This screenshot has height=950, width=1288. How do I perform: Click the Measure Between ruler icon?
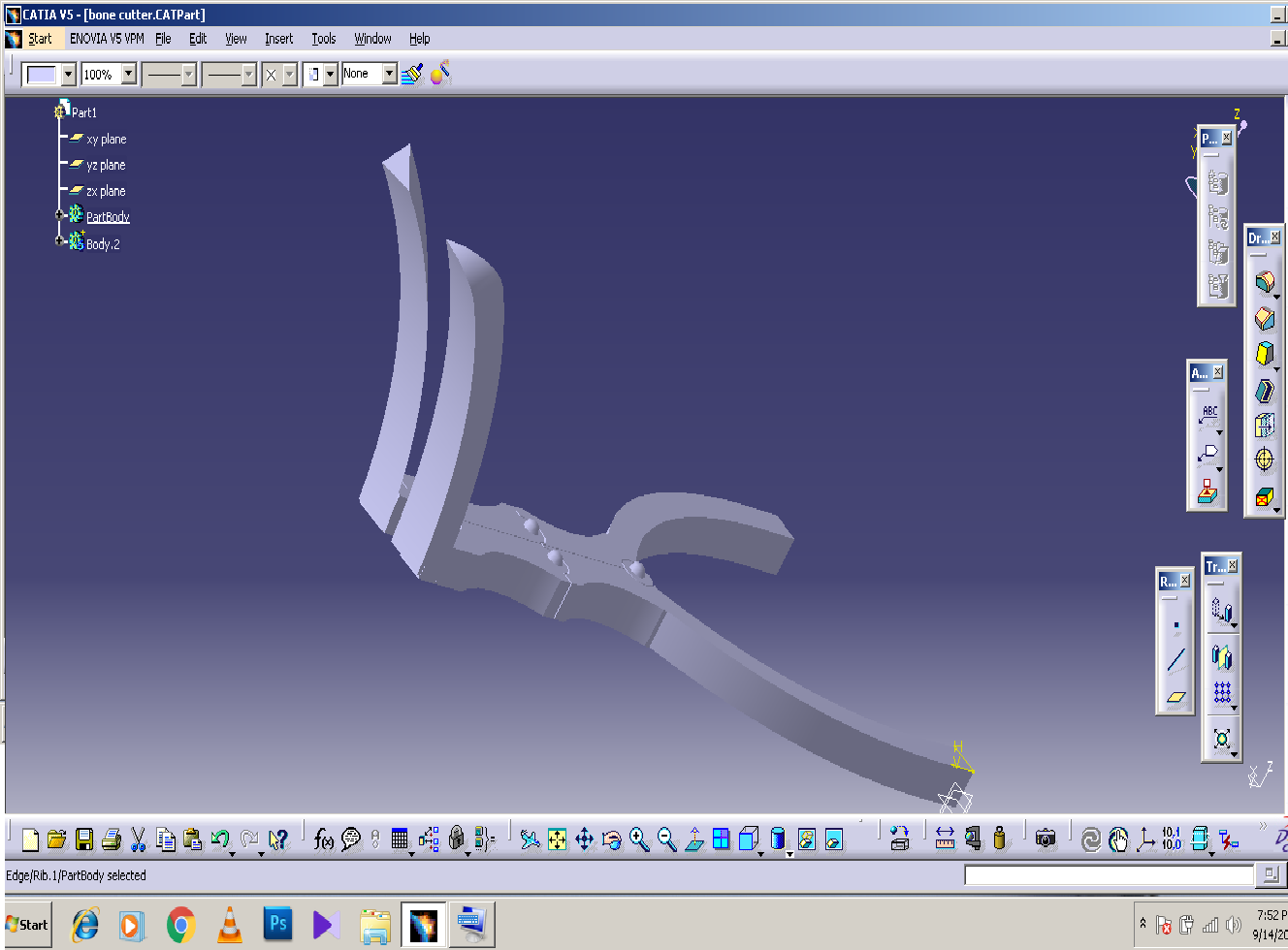(945, 839)
